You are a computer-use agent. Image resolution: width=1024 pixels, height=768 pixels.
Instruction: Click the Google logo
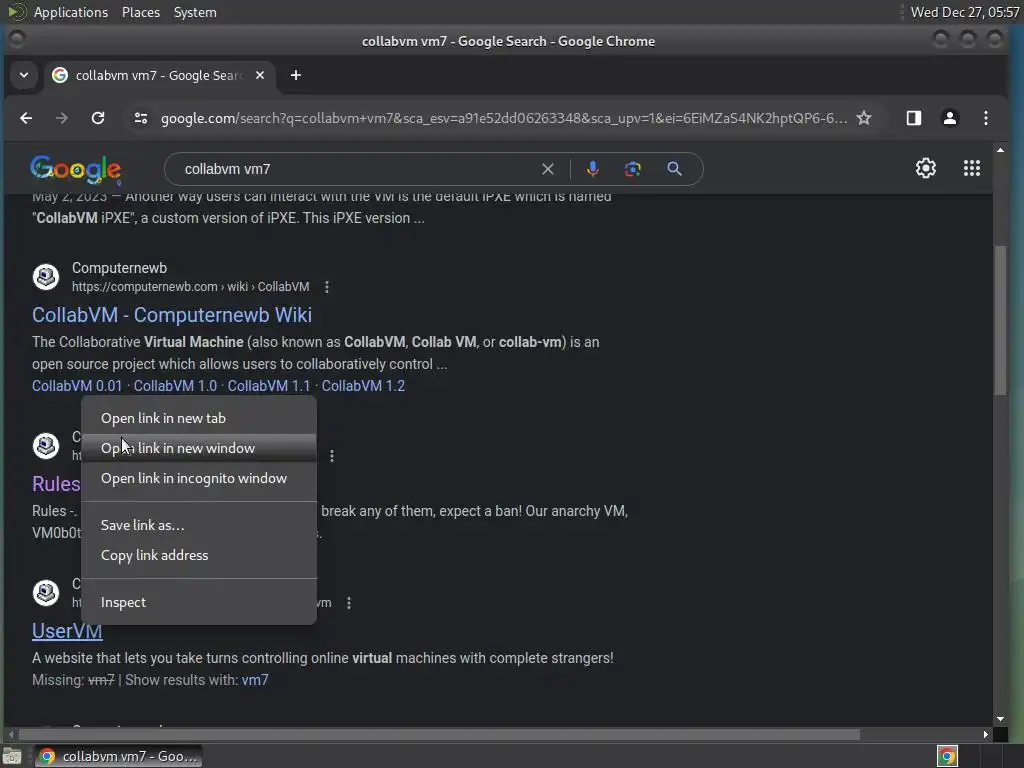[x=76, y=168]
